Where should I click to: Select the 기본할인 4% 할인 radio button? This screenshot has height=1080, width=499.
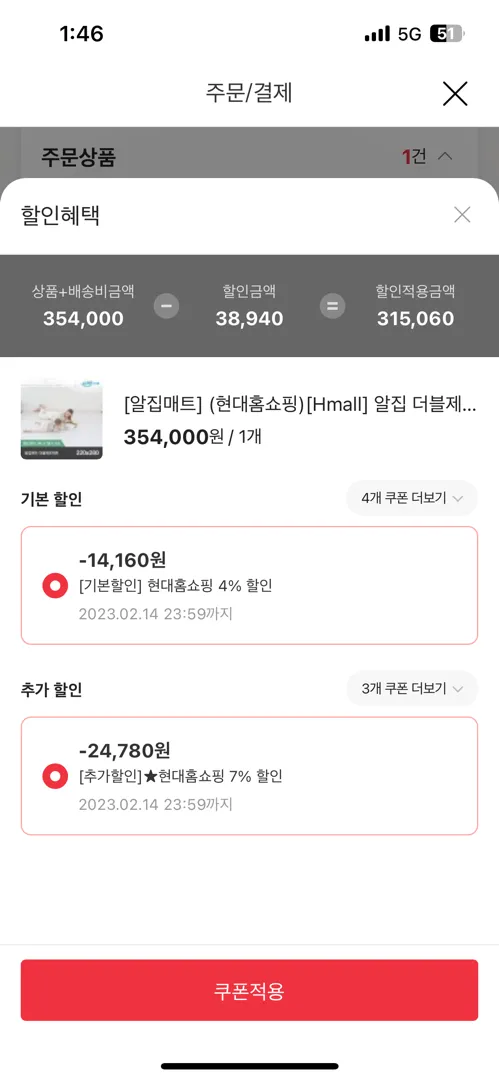pyautogui.click(x=55, y=586)
